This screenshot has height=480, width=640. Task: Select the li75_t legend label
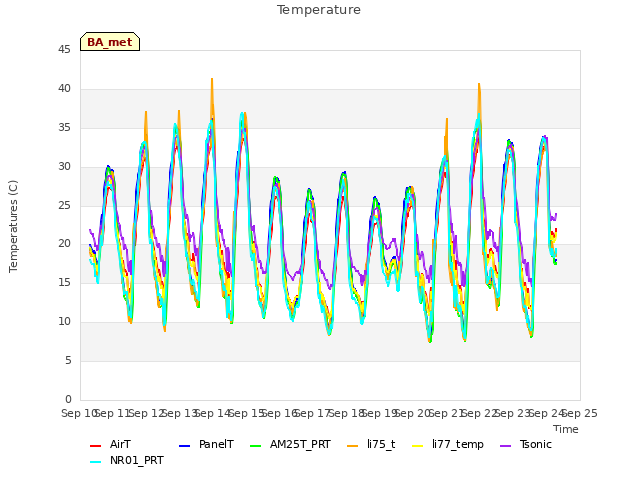click(381, 444)
